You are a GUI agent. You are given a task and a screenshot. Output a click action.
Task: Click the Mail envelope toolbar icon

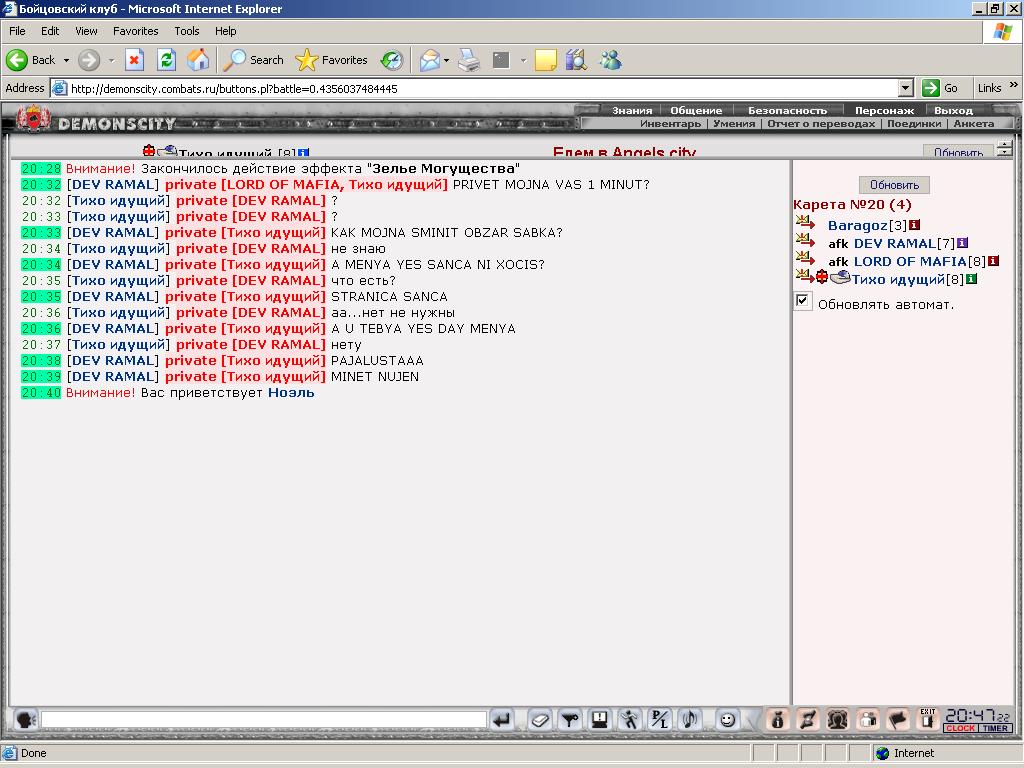430,60
